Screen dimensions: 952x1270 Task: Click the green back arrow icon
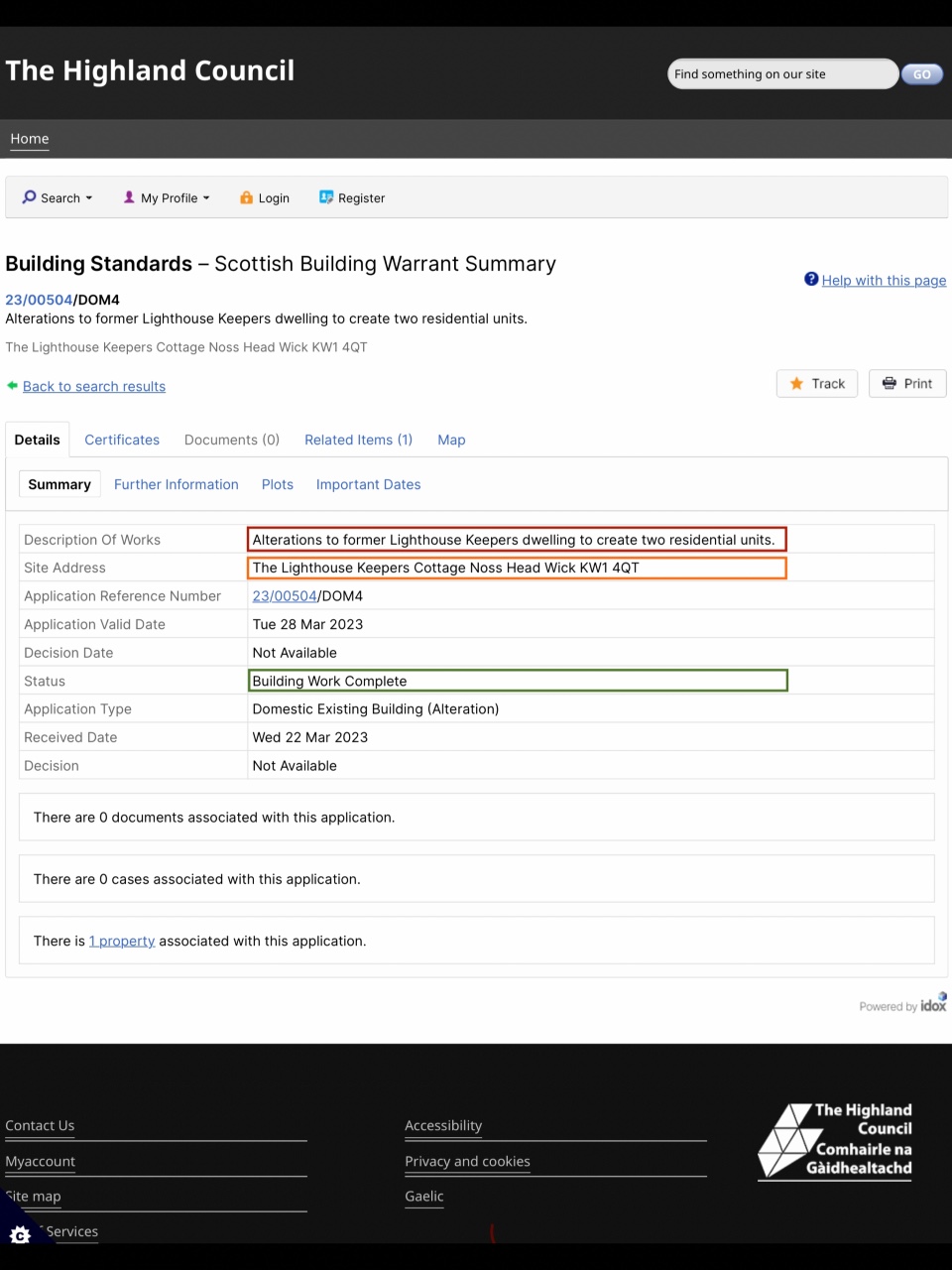coord(12,385)
